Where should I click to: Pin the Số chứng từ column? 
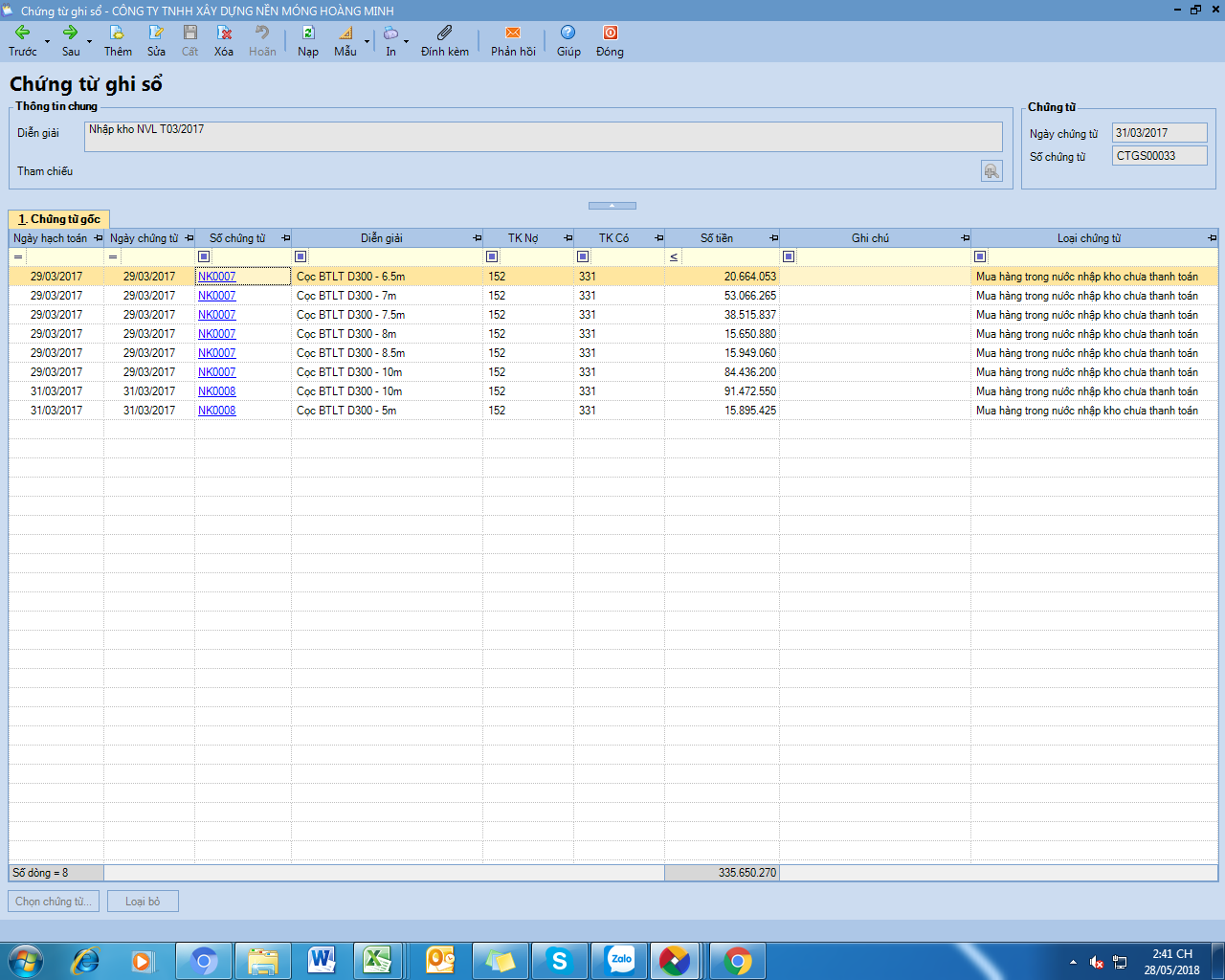click(285, 238)
